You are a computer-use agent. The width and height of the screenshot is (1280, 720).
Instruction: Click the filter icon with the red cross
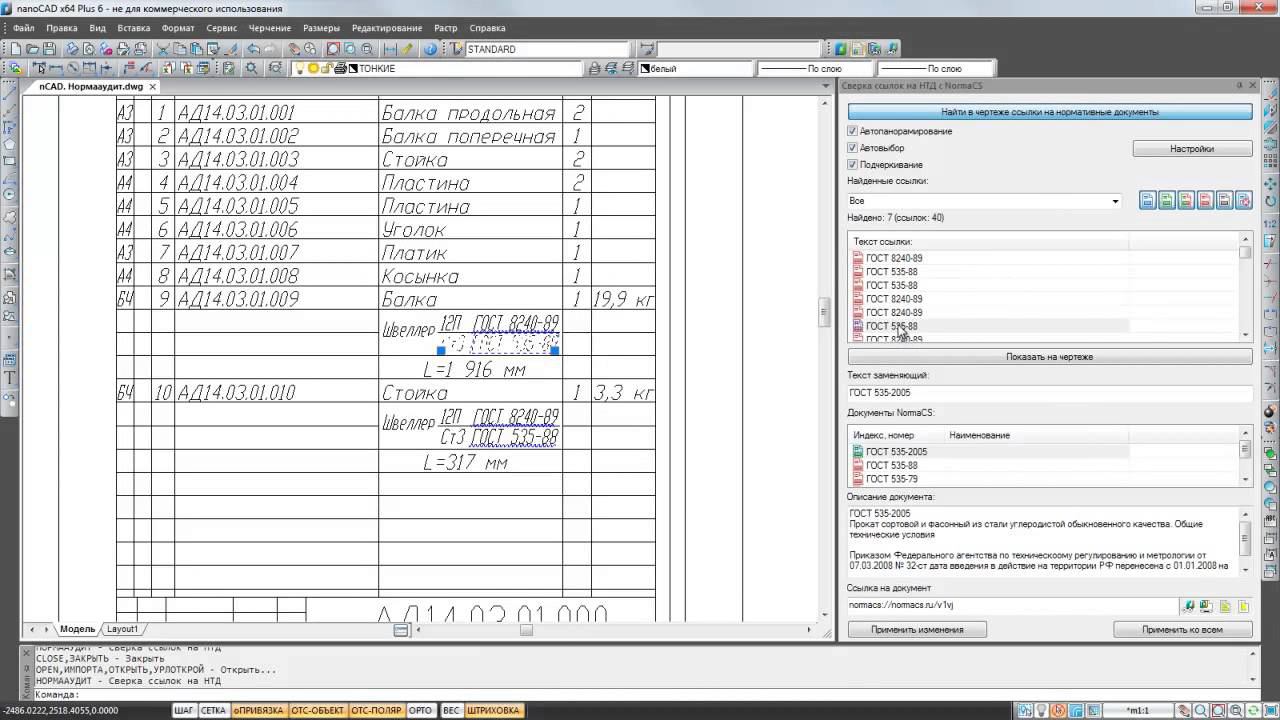(x=1244, y=201)
